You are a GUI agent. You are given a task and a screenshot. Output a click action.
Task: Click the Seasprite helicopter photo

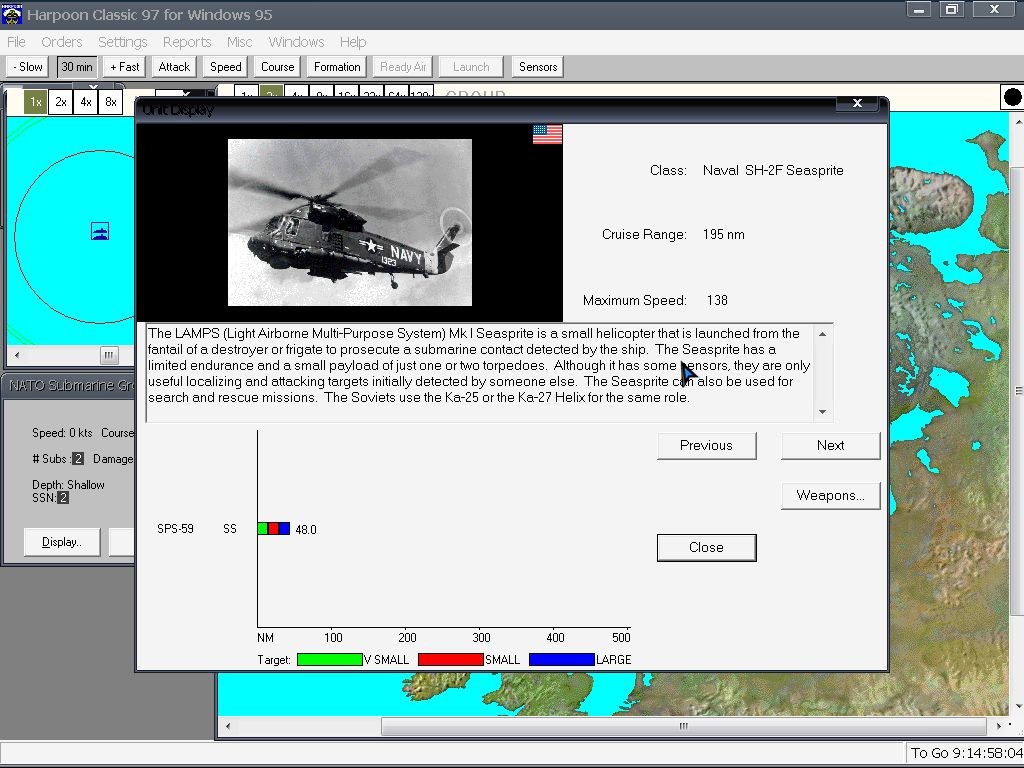[x=349, y=222]
